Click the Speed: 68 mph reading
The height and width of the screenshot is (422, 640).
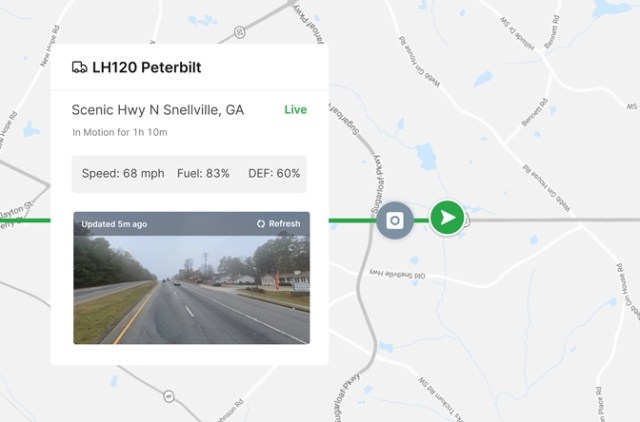[x=123, y=173]
